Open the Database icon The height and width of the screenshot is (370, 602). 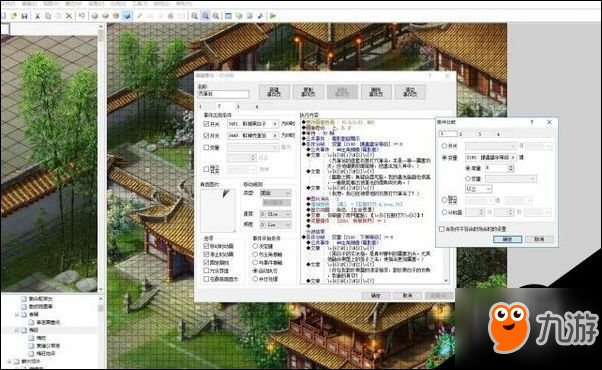coord(228,16)
